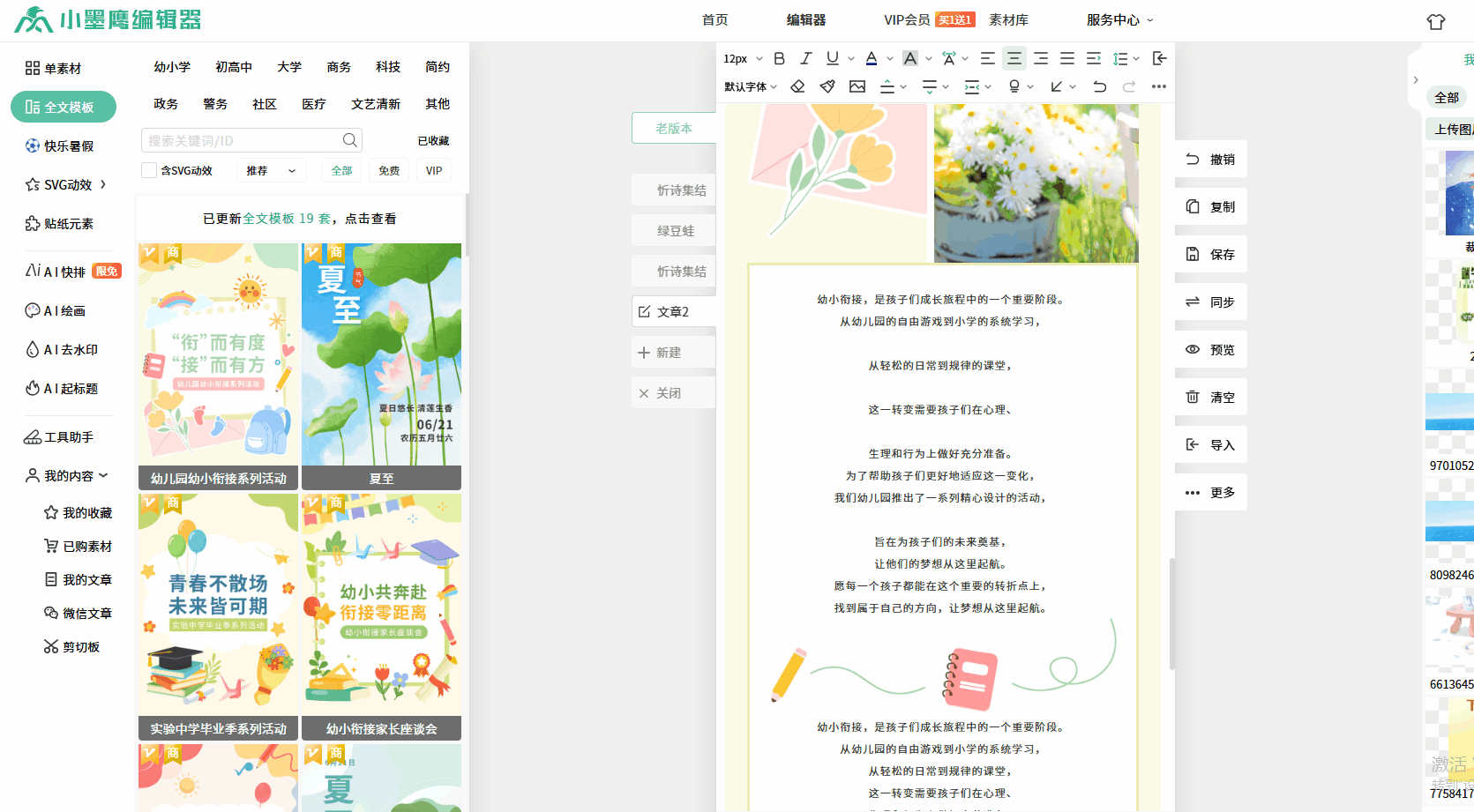Click the light bulb icon in toolbar

1014,86
